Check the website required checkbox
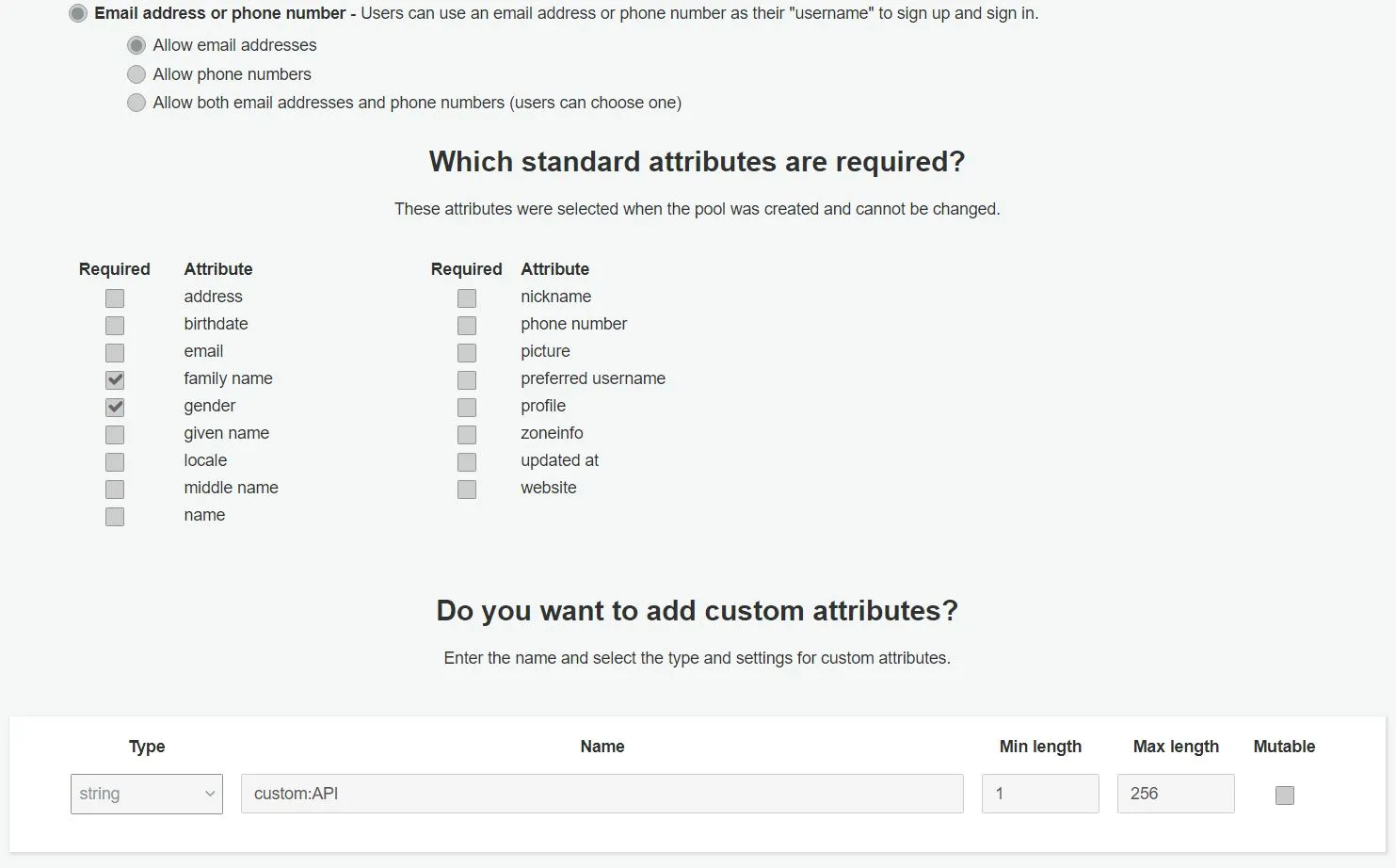 tap(467, 490)
